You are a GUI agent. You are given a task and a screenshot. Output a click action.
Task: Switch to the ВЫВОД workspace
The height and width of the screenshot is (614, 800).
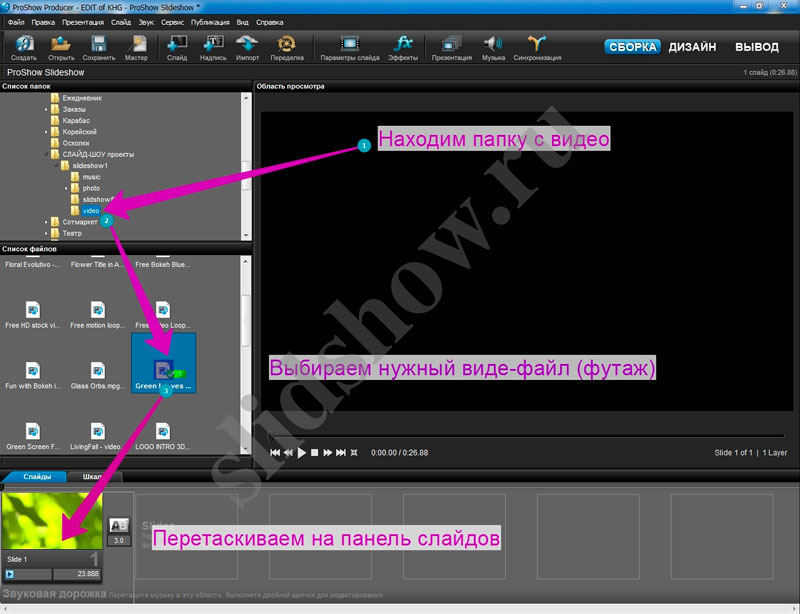757,47
